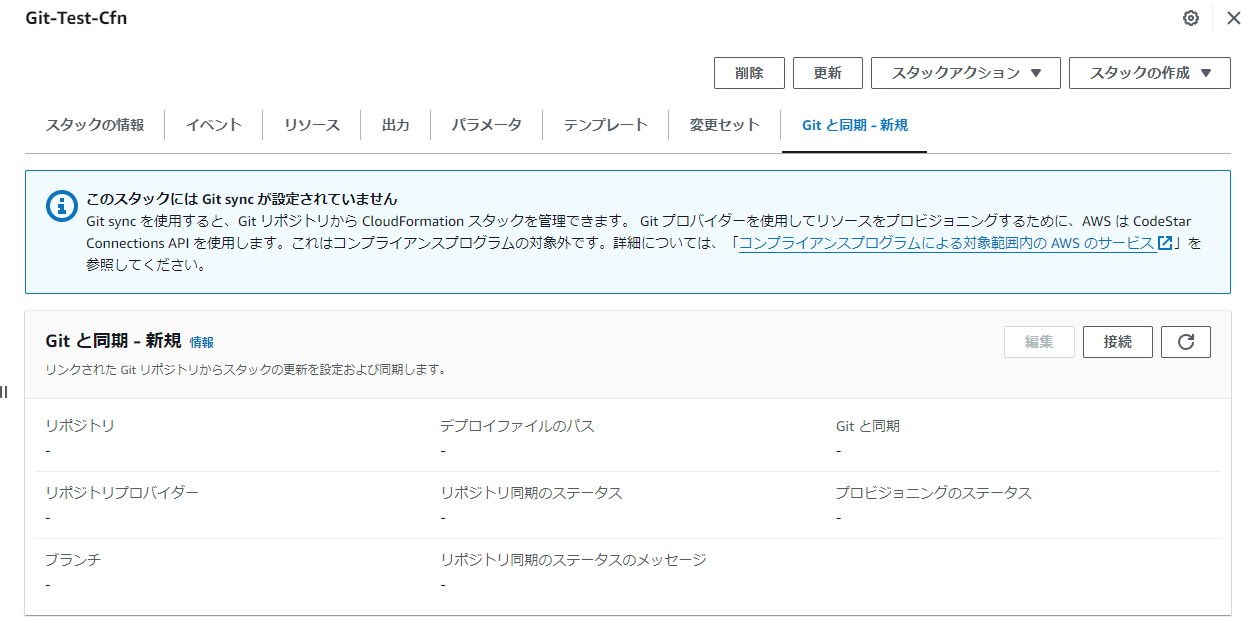Open the スタックアクション dropdown
1258x640 pixels.
click(966, 73)
